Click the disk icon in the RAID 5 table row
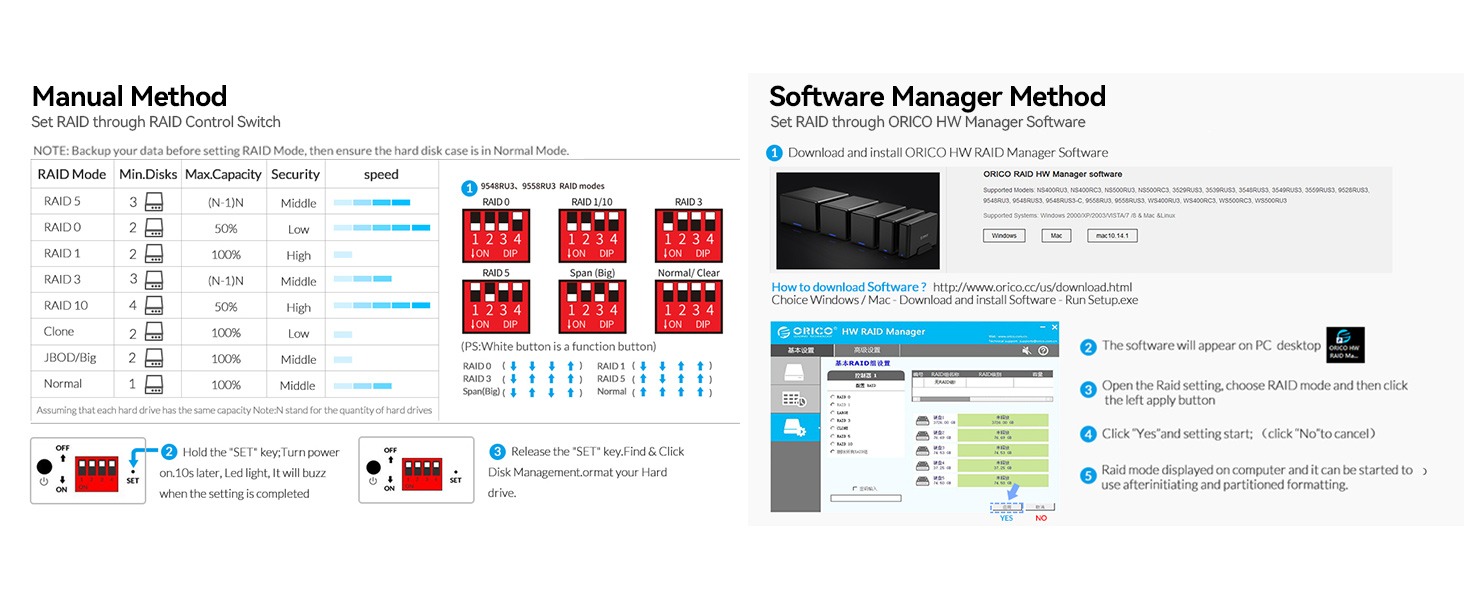Viewport: 1464px width, 600px height. (153, 202)
